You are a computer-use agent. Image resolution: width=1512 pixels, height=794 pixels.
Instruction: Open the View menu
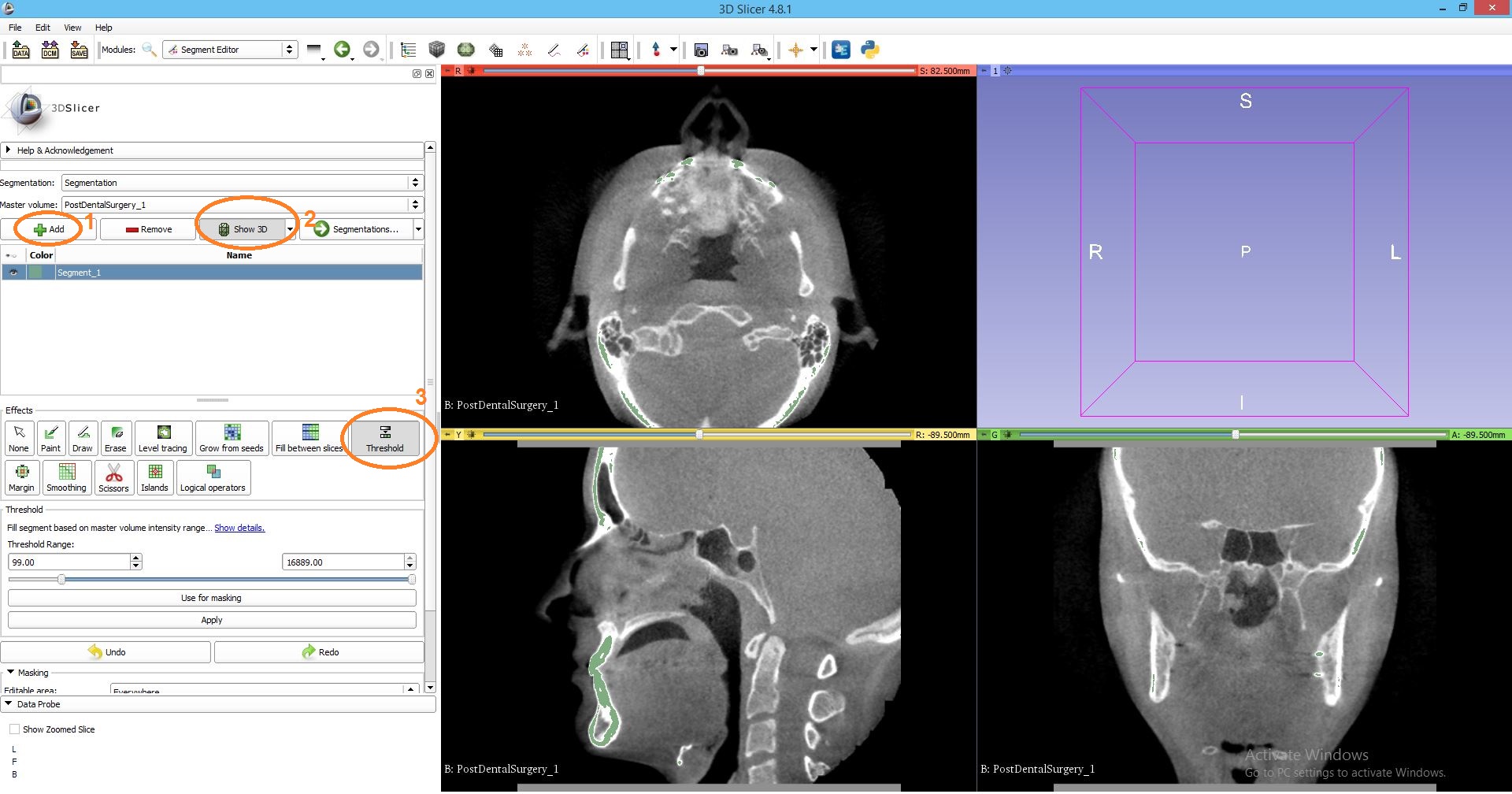(72, 28)
